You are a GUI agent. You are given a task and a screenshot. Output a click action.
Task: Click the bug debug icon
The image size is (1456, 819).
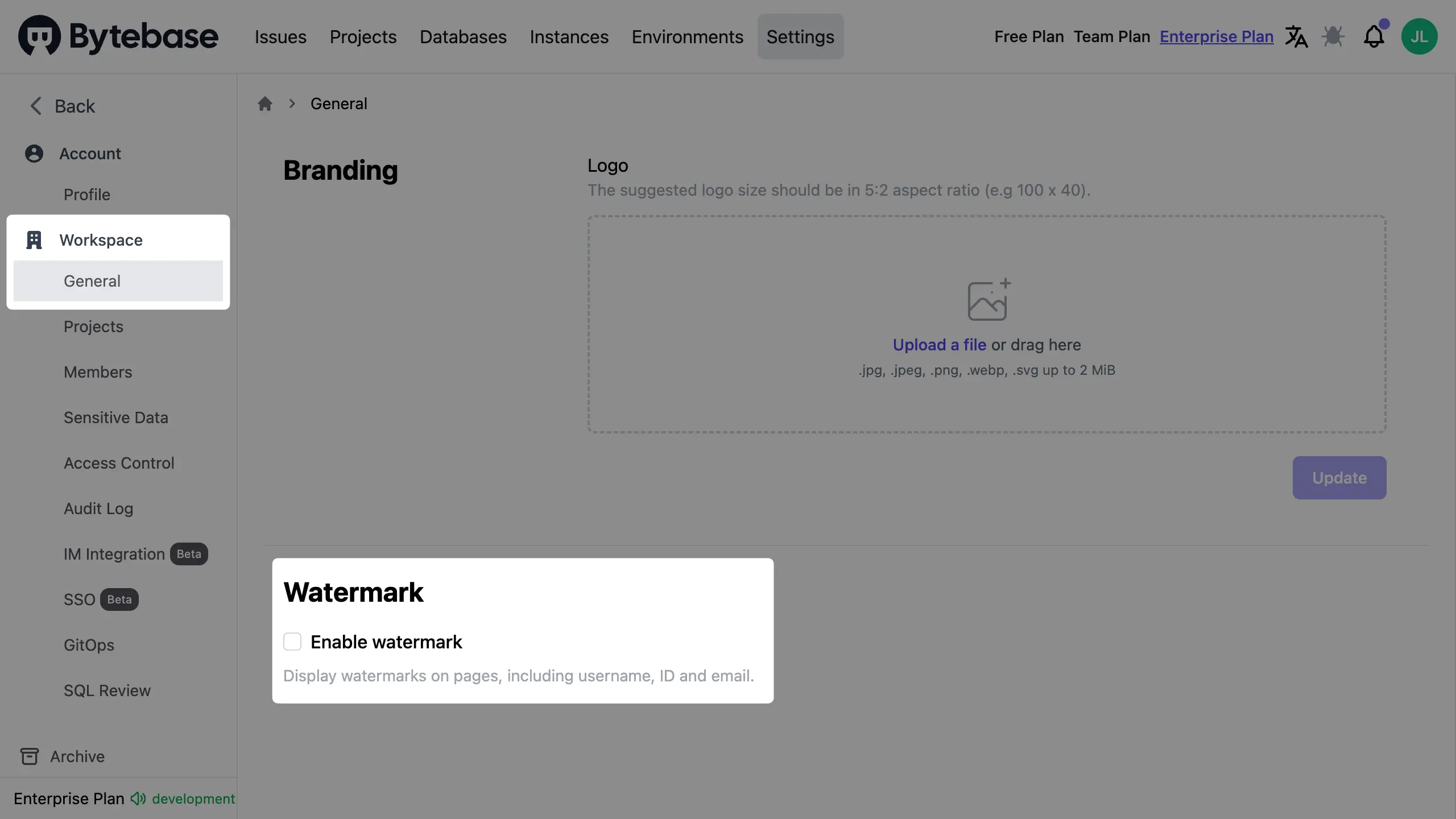coord(1333,37)
